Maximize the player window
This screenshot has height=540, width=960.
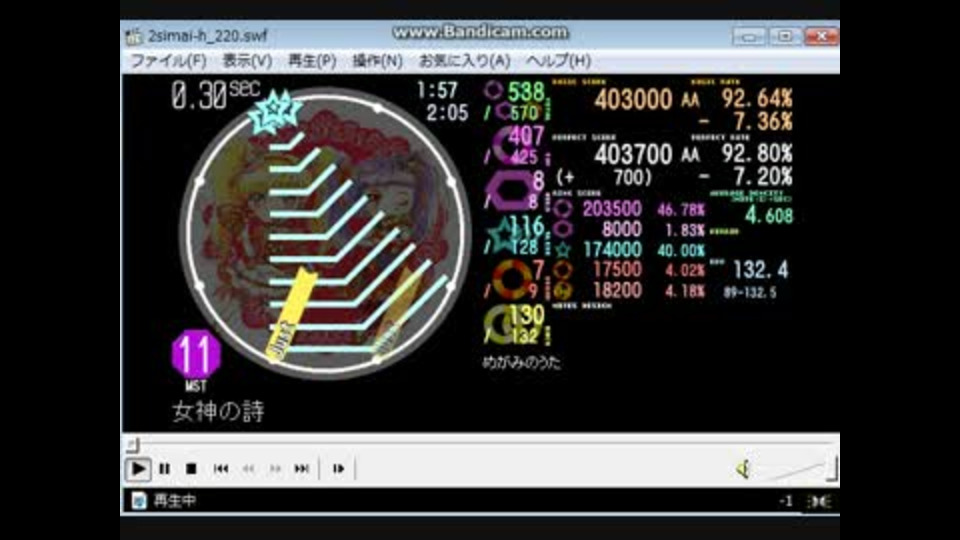(x=784, y=37)
